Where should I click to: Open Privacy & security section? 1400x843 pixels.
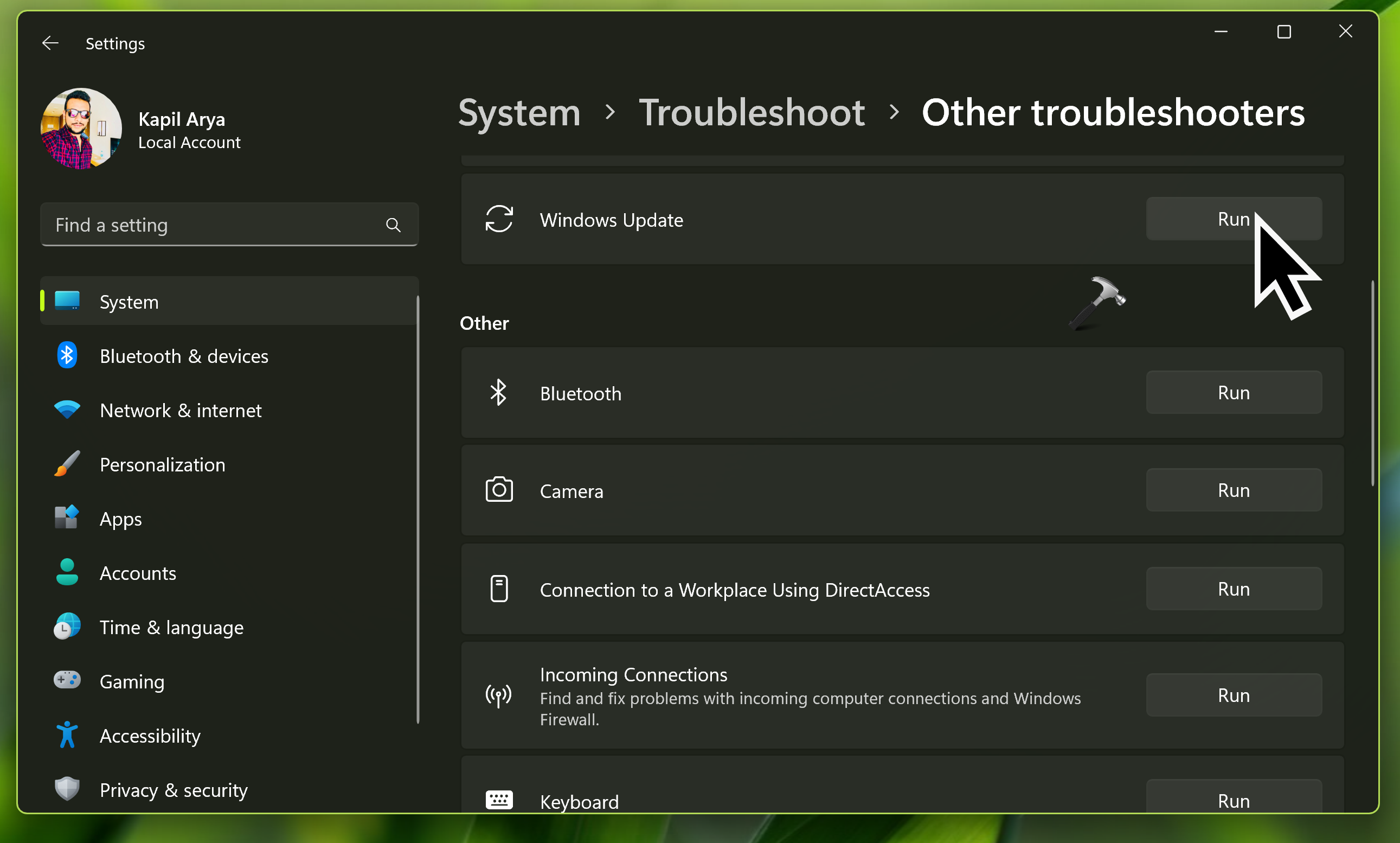click(x=173, y=790)
